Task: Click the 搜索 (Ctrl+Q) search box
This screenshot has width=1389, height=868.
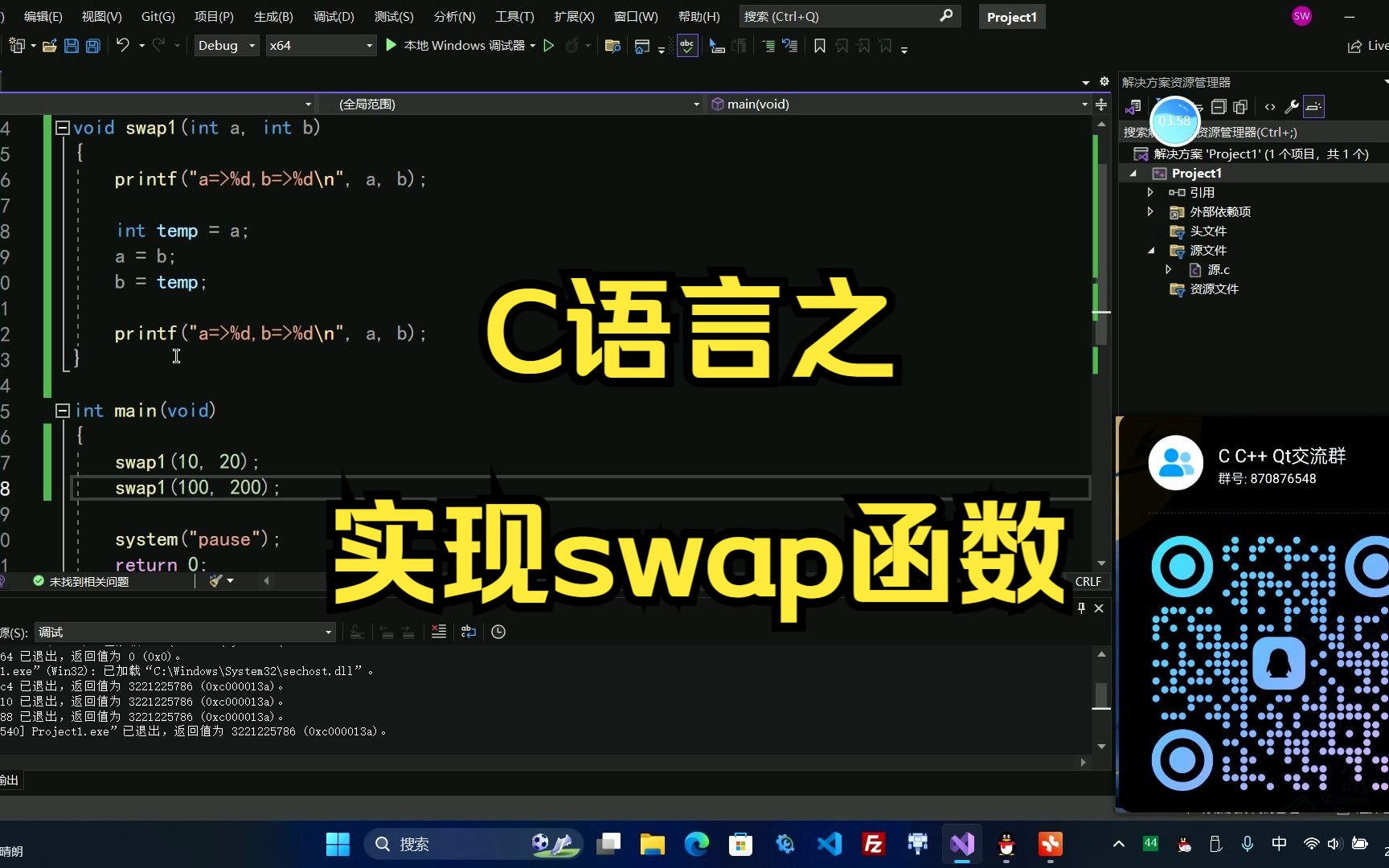Action: (x=850, y=16)
